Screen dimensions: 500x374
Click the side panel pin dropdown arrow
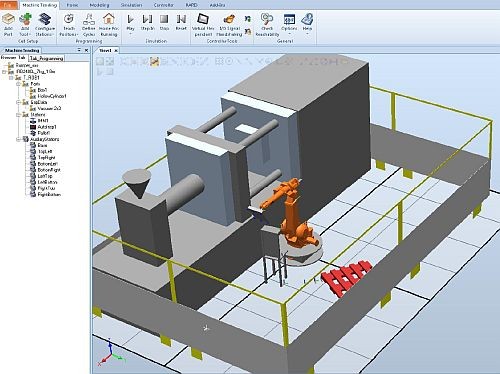[x=79, y=50]
